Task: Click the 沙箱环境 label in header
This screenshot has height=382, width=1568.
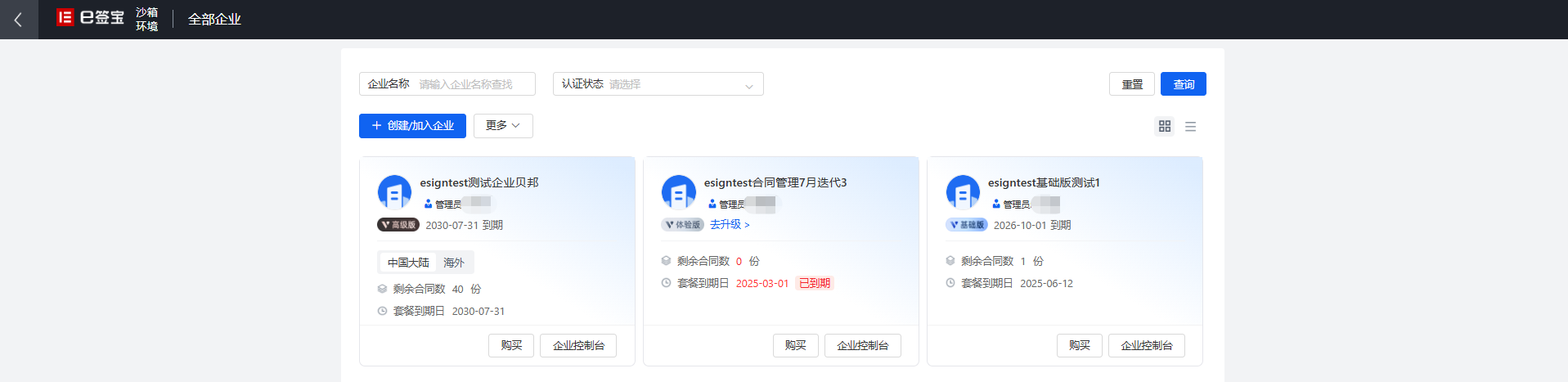Action: click(x=147, y=20)
